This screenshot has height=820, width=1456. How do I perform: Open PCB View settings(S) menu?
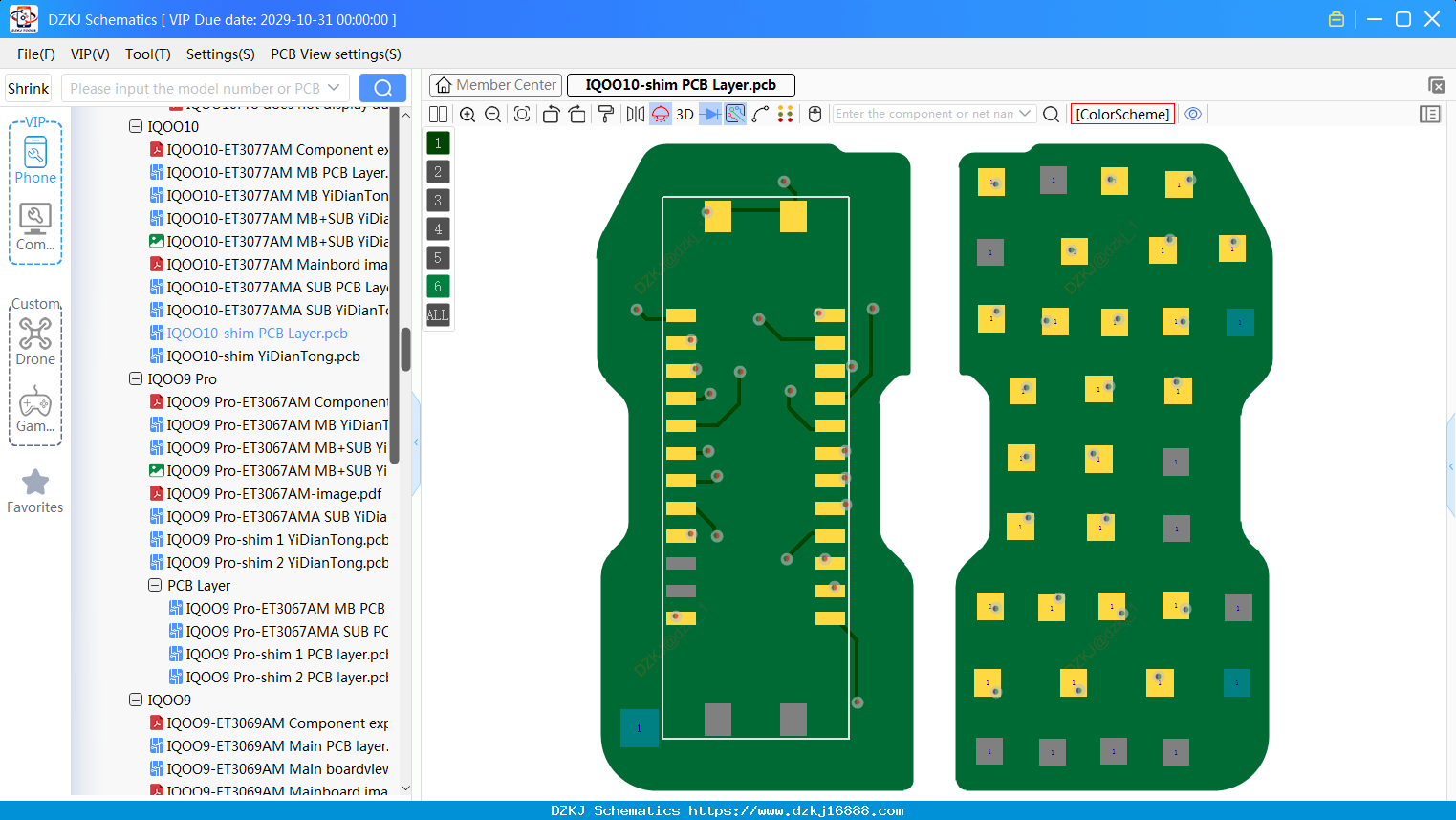(x=336, y=54)
